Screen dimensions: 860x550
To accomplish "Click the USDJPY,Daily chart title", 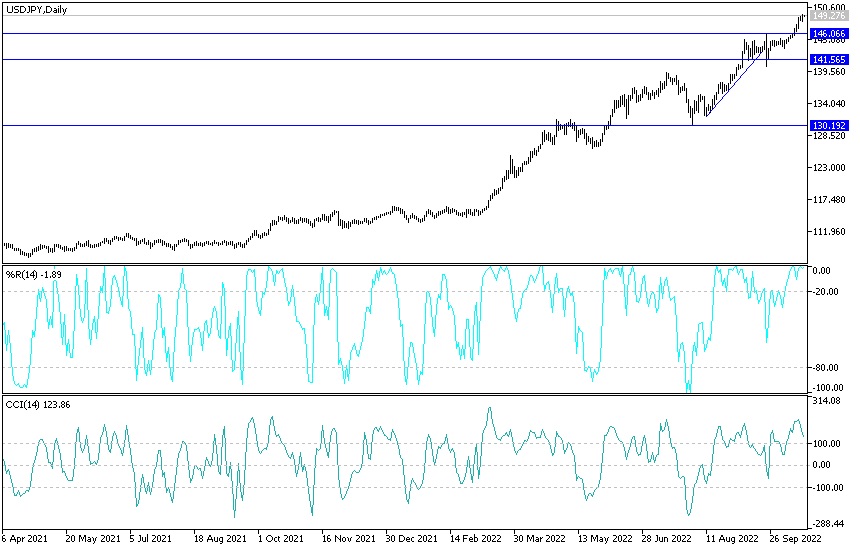I will pyautogui.click(x=36, y=10).
